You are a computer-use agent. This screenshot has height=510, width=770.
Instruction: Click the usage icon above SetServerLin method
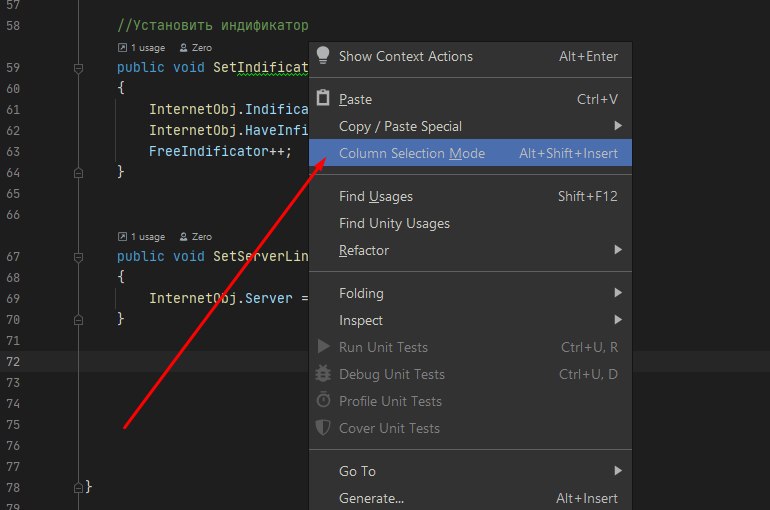(122, 237)
